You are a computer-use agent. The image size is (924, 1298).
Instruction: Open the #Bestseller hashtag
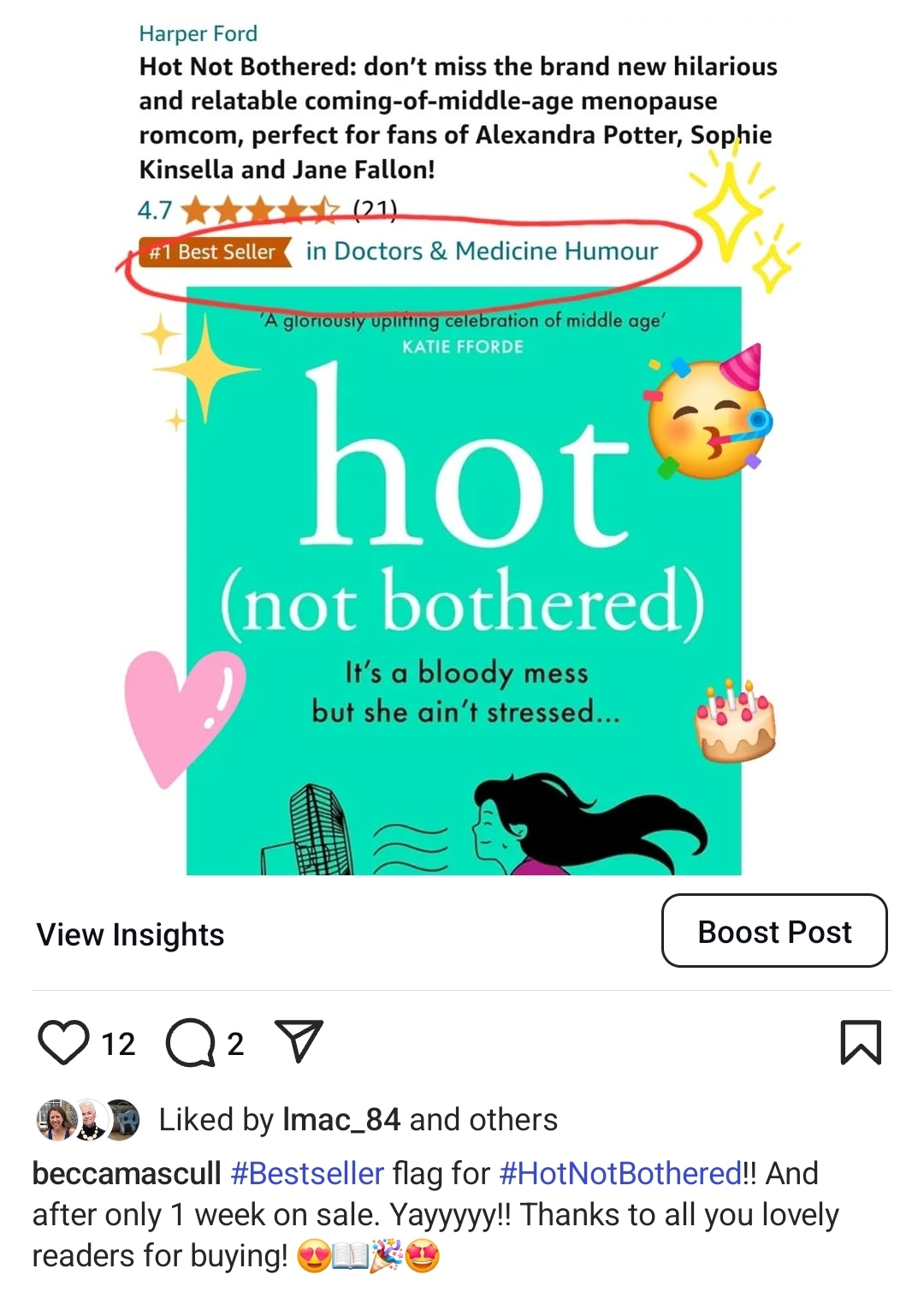(x=307, y=1173)
